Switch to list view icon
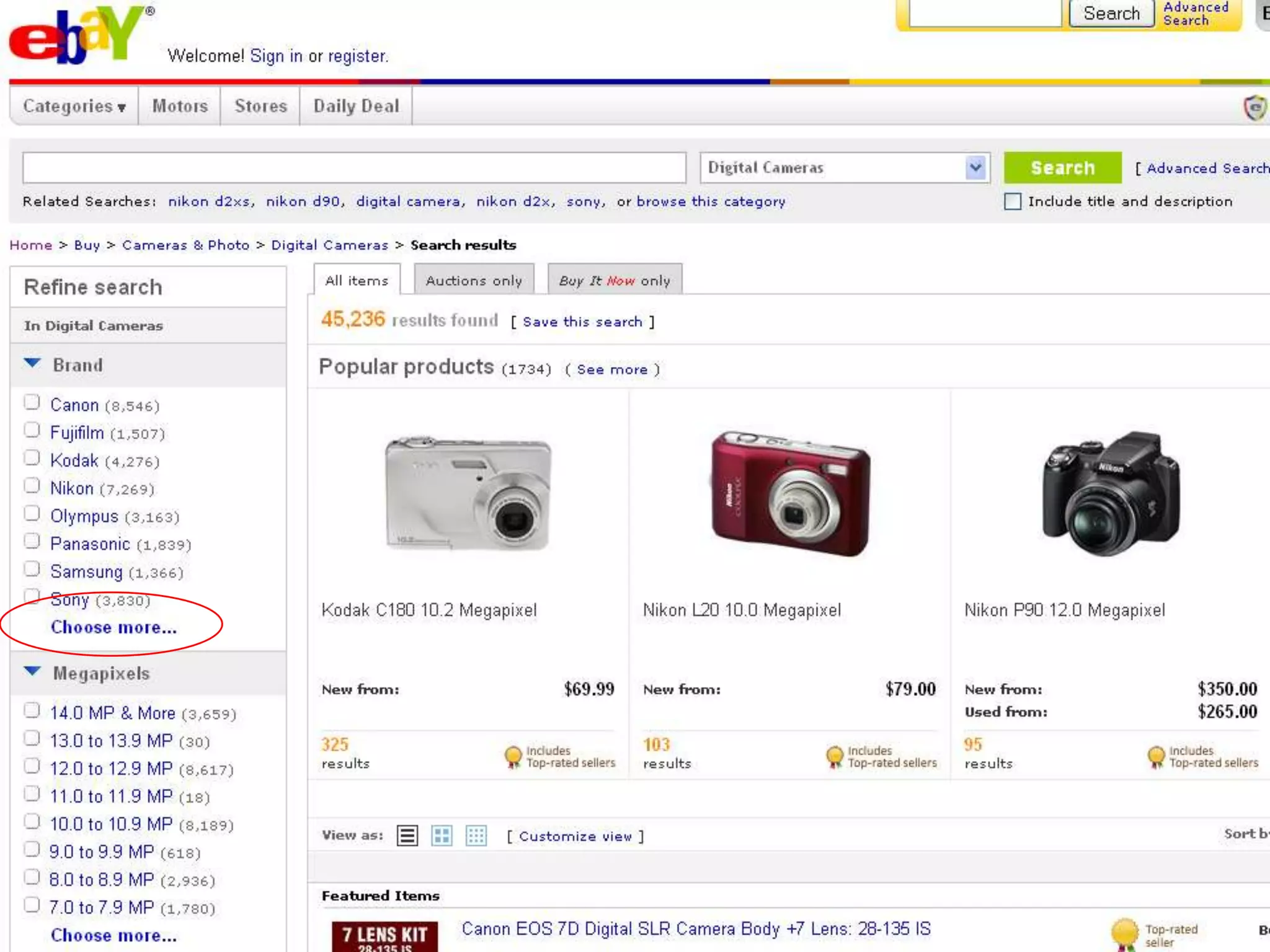The image size is (1270, 952). point(407,835)
